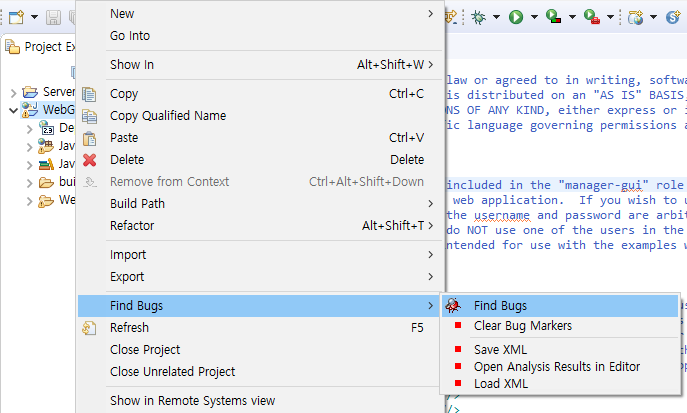This screenshot has width=687, height=413.
Task: Switch to Project Explorer tab
Action: click(x=40, y=47)
